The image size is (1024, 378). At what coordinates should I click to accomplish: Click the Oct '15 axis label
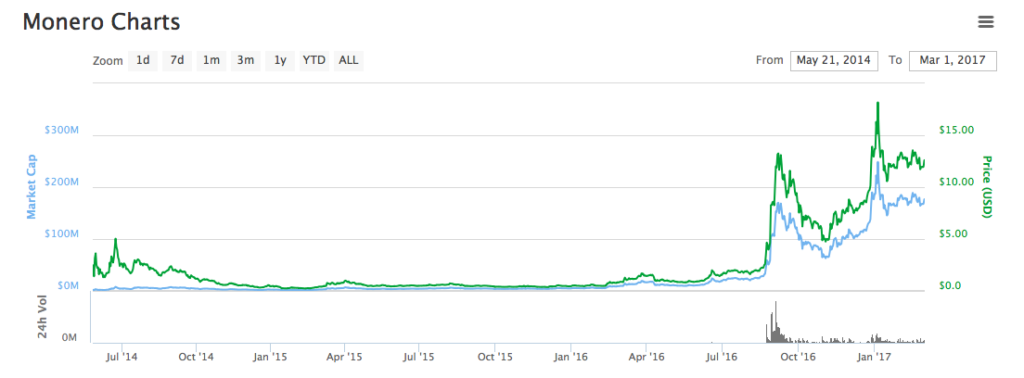click(495, 357)
